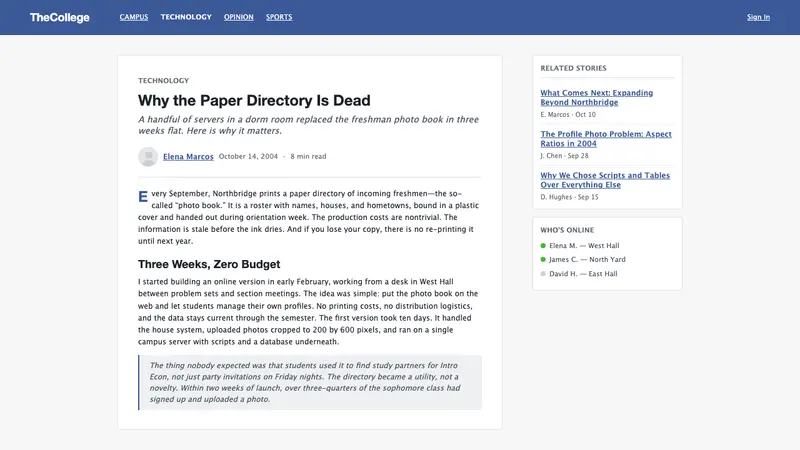
Task: Open the Campus section
Action: coord(134,17)
